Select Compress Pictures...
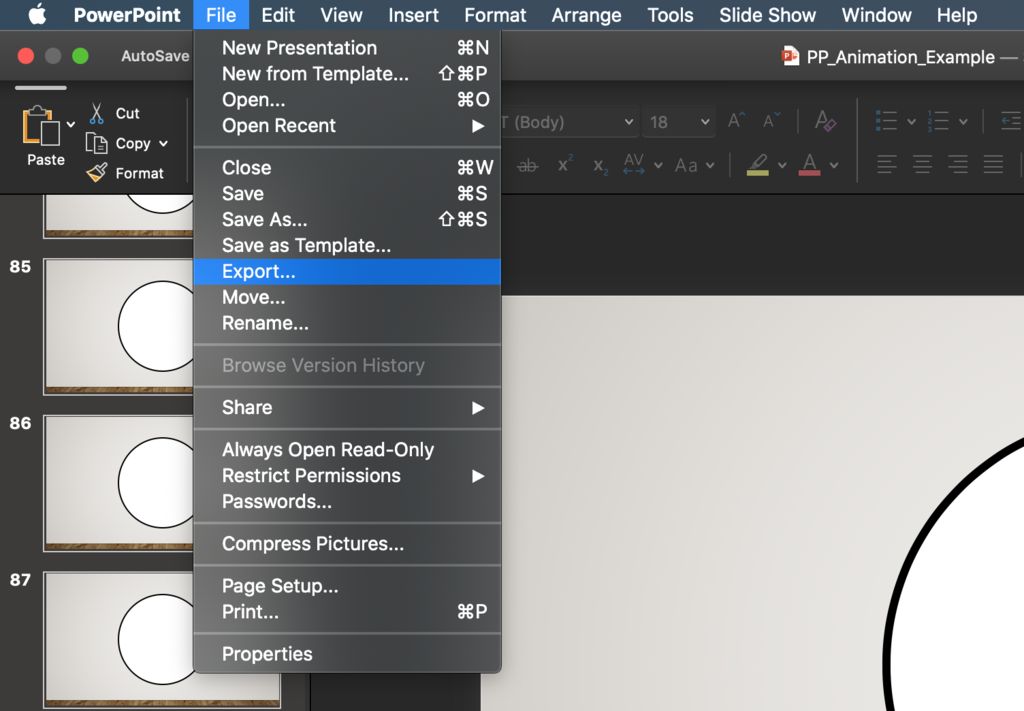The image size is (1024, 711). pyautogui.click(x=347, y=544)
